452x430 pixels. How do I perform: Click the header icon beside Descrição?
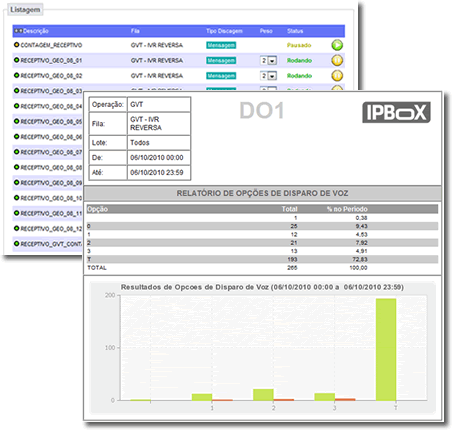tap(18, 31)
